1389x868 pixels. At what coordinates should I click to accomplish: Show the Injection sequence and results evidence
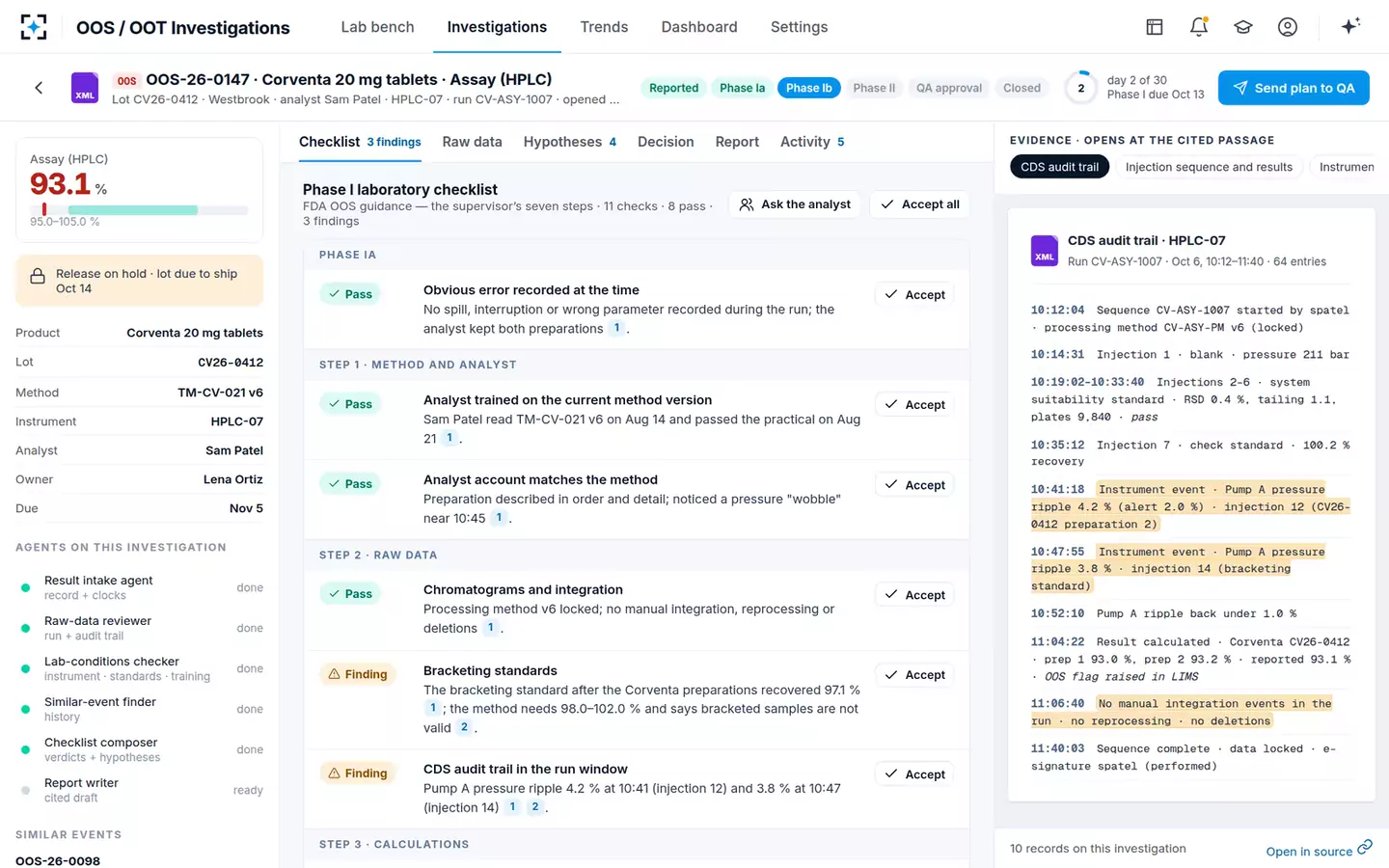coord(1209,167)
